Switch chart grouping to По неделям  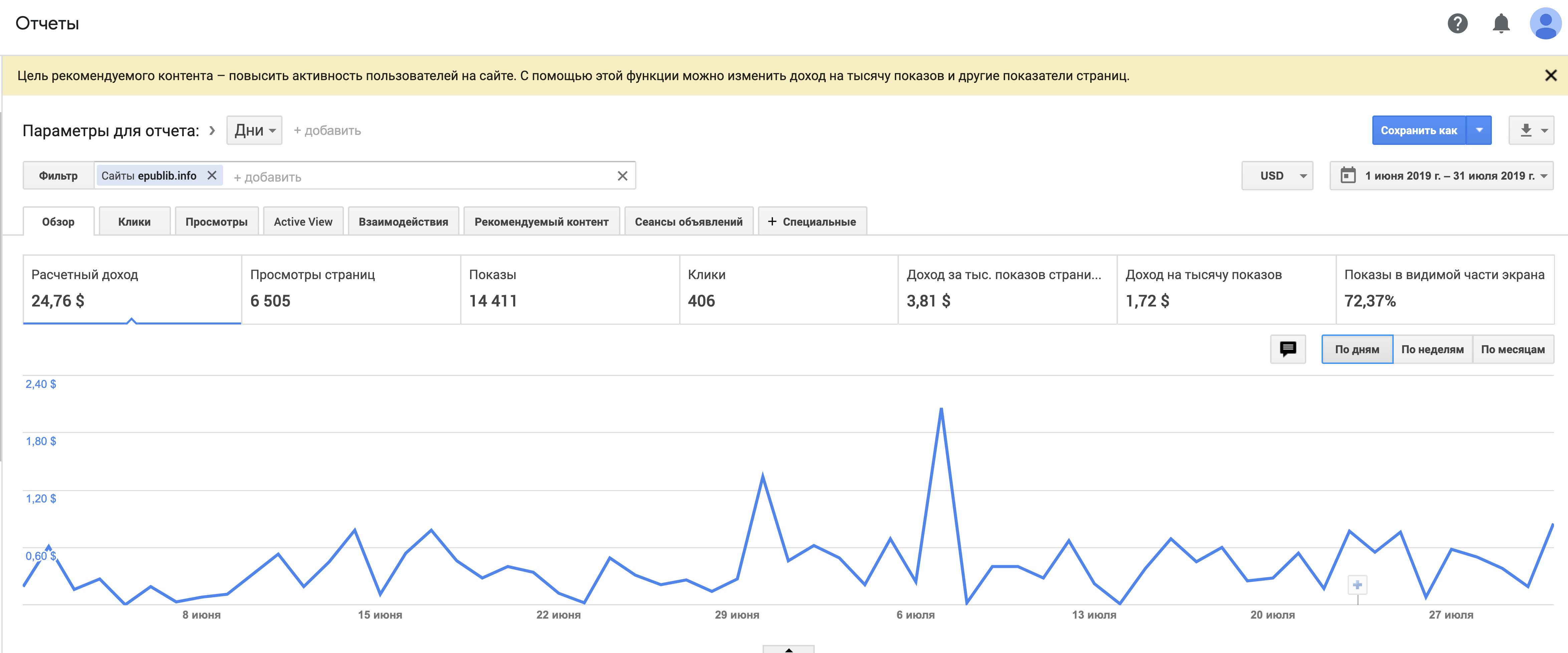point(1432,349)
